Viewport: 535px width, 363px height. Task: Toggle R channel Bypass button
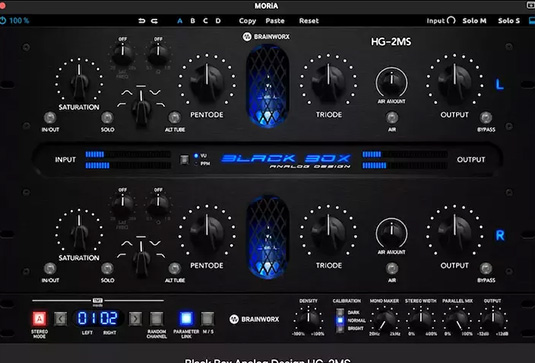pyautogui.click(x=486, y=268)
